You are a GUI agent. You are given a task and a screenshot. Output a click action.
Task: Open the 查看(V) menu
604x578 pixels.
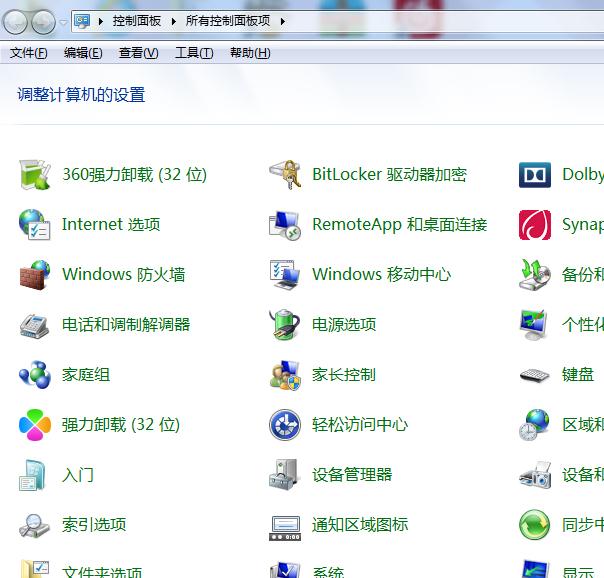tap(138, 53)
